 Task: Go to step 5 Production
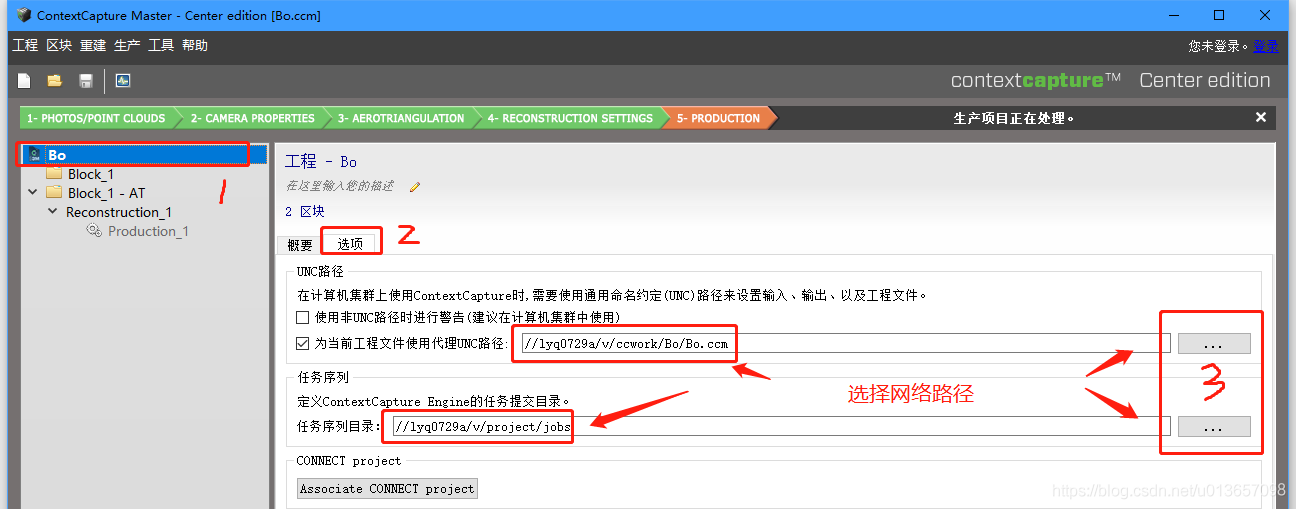tap(718, 118)
